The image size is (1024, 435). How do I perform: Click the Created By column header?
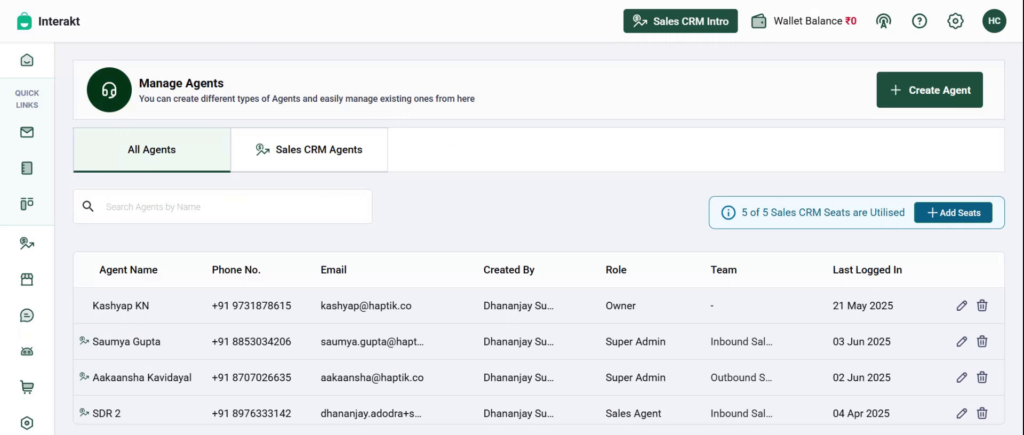tap(509, 270)
